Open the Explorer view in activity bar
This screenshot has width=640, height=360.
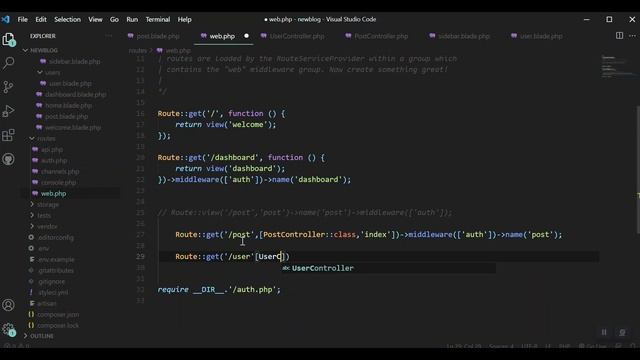pos(9,40)
